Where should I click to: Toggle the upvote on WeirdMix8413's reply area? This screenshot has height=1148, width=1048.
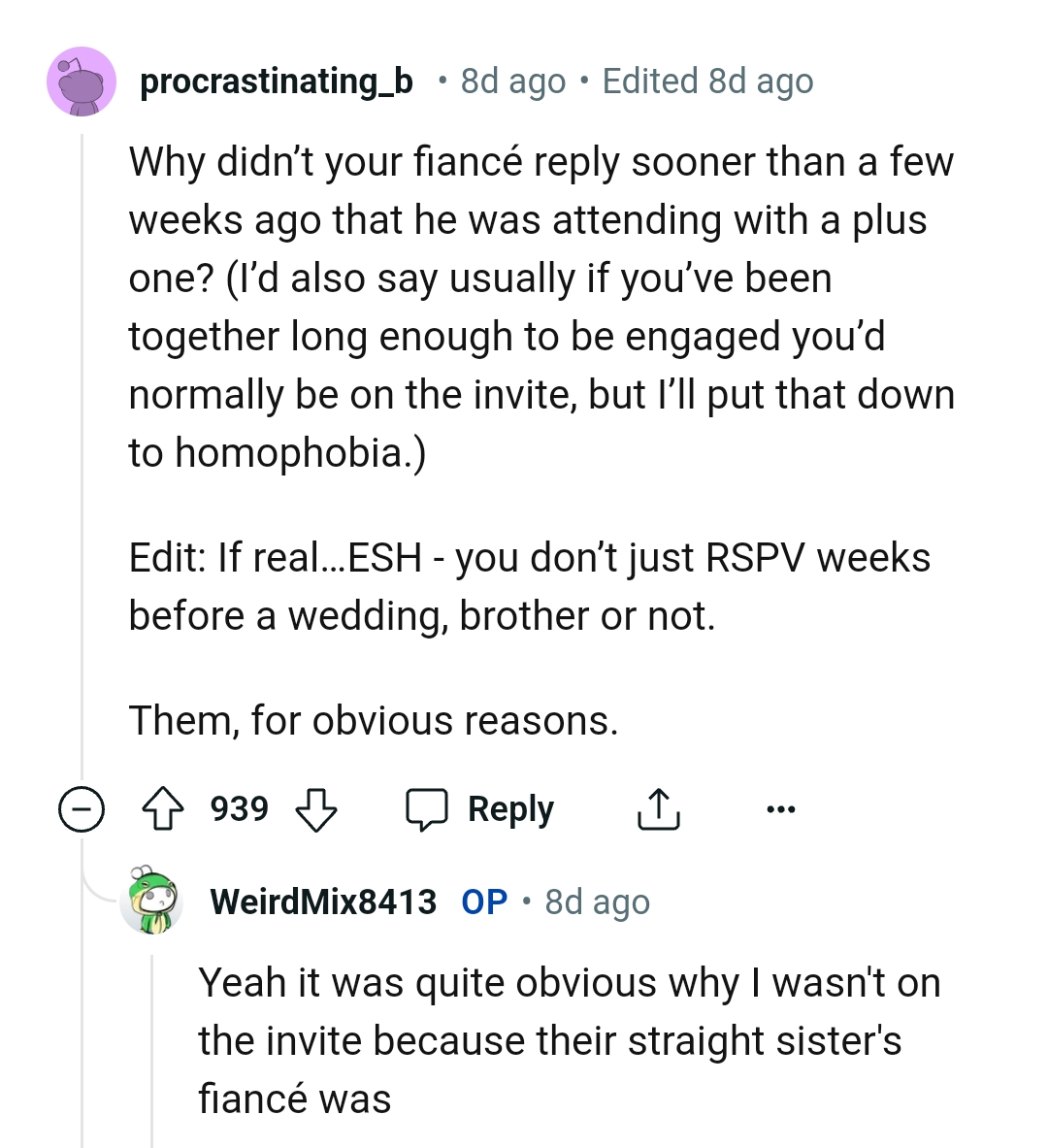165,808
